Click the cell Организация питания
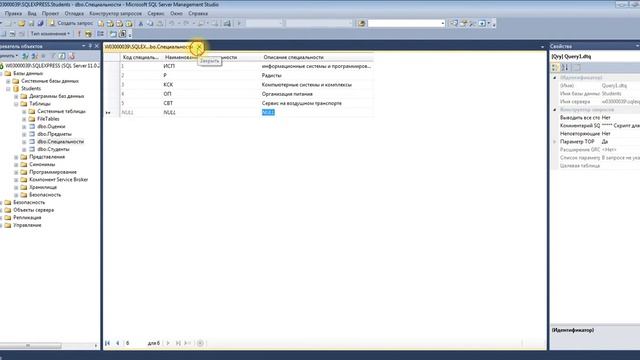The image size is (640, 360). [x=317, y=94]
